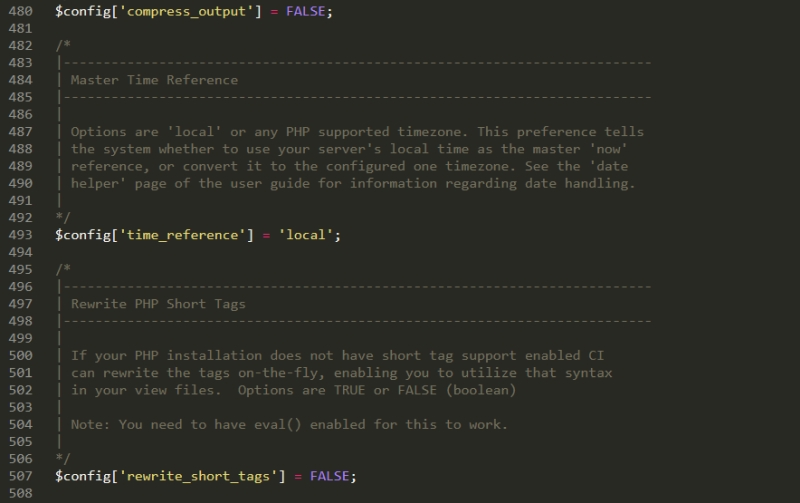Screen dimensions: 800x503
Task: Click 'TRUE' in the Options comment line
Action: click(349, 390)
